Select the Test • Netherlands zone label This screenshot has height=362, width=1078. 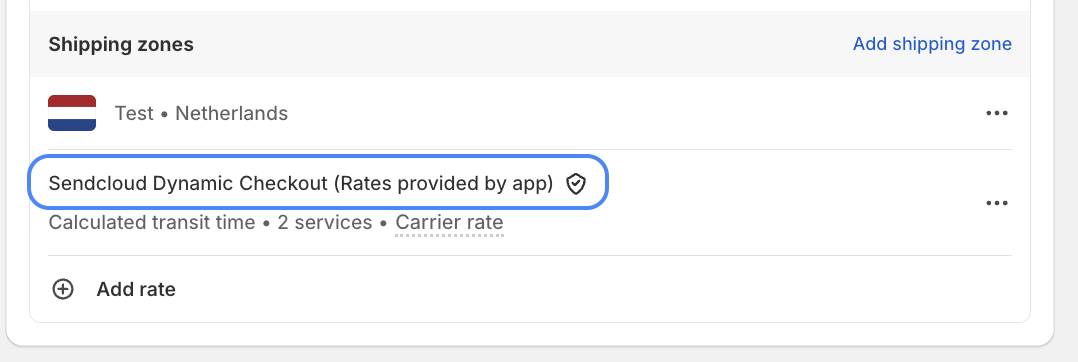tap(201, 113)
